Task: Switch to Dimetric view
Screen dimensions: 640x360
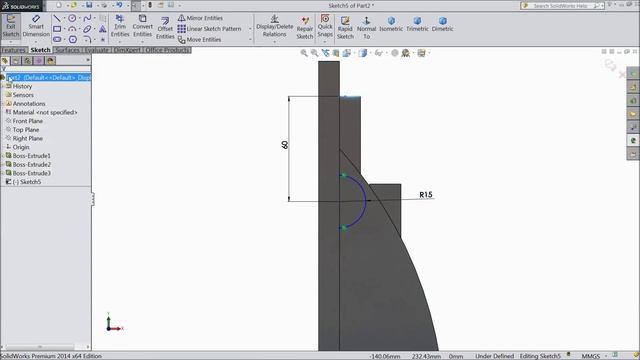Action: (443, 24)
